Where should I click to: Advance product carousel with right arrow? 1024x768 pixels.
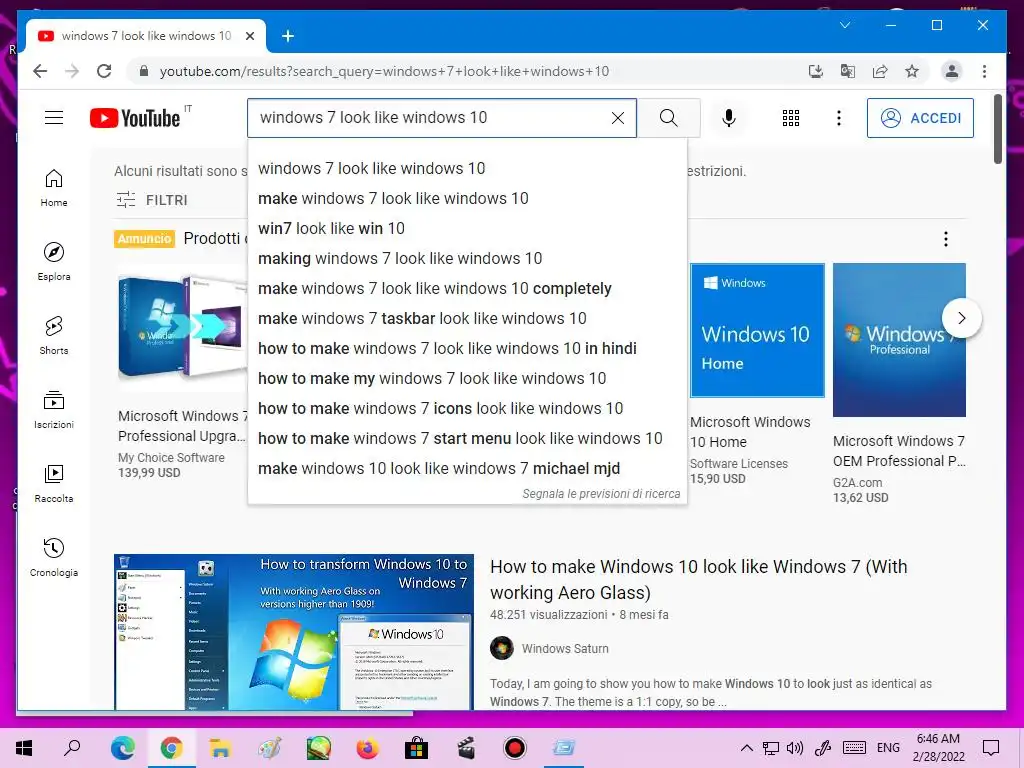pos(961,318)
